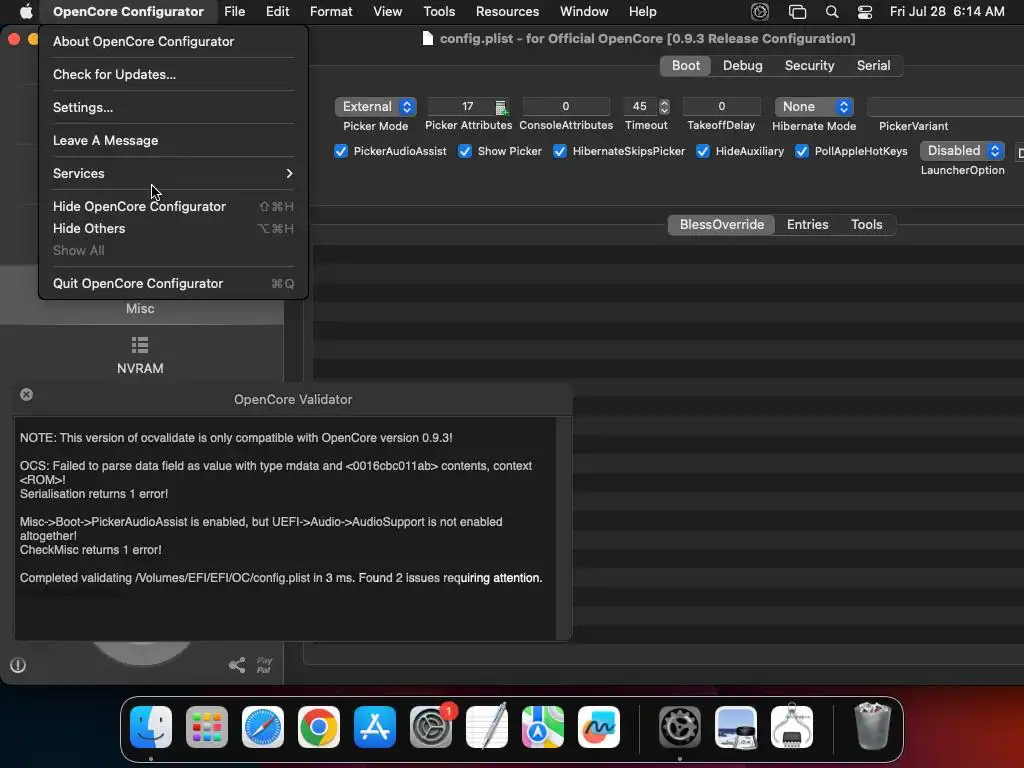Screen dimensions: 1024x768
Task: Click the info icon at sidebar bottom
Action: (x=18, y=665)
